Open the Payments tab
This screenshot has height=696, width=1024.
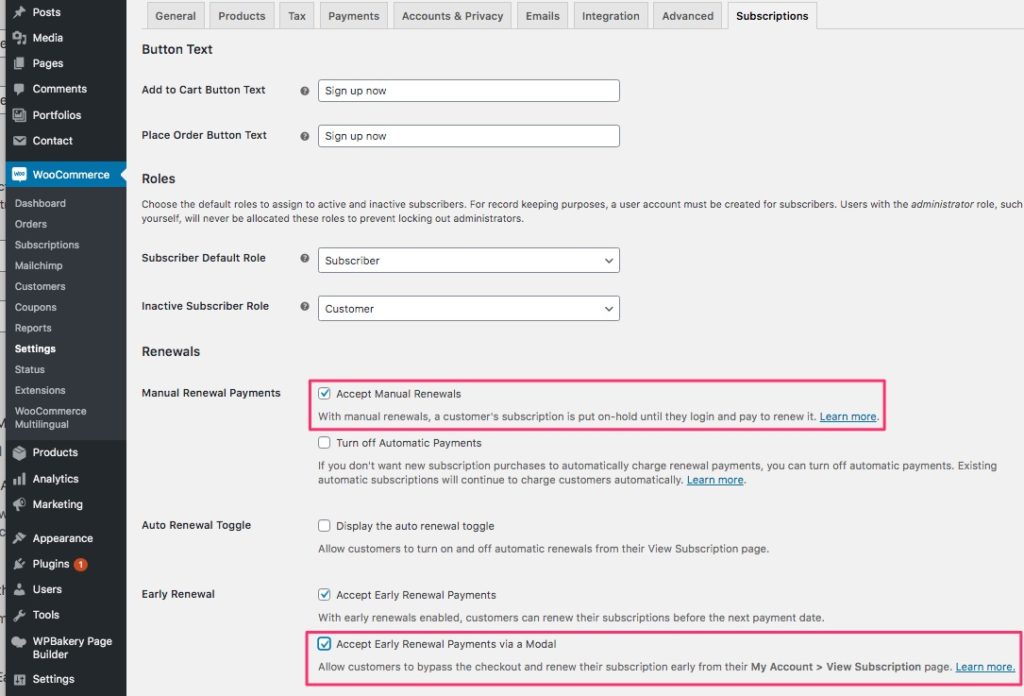point(354,16)
